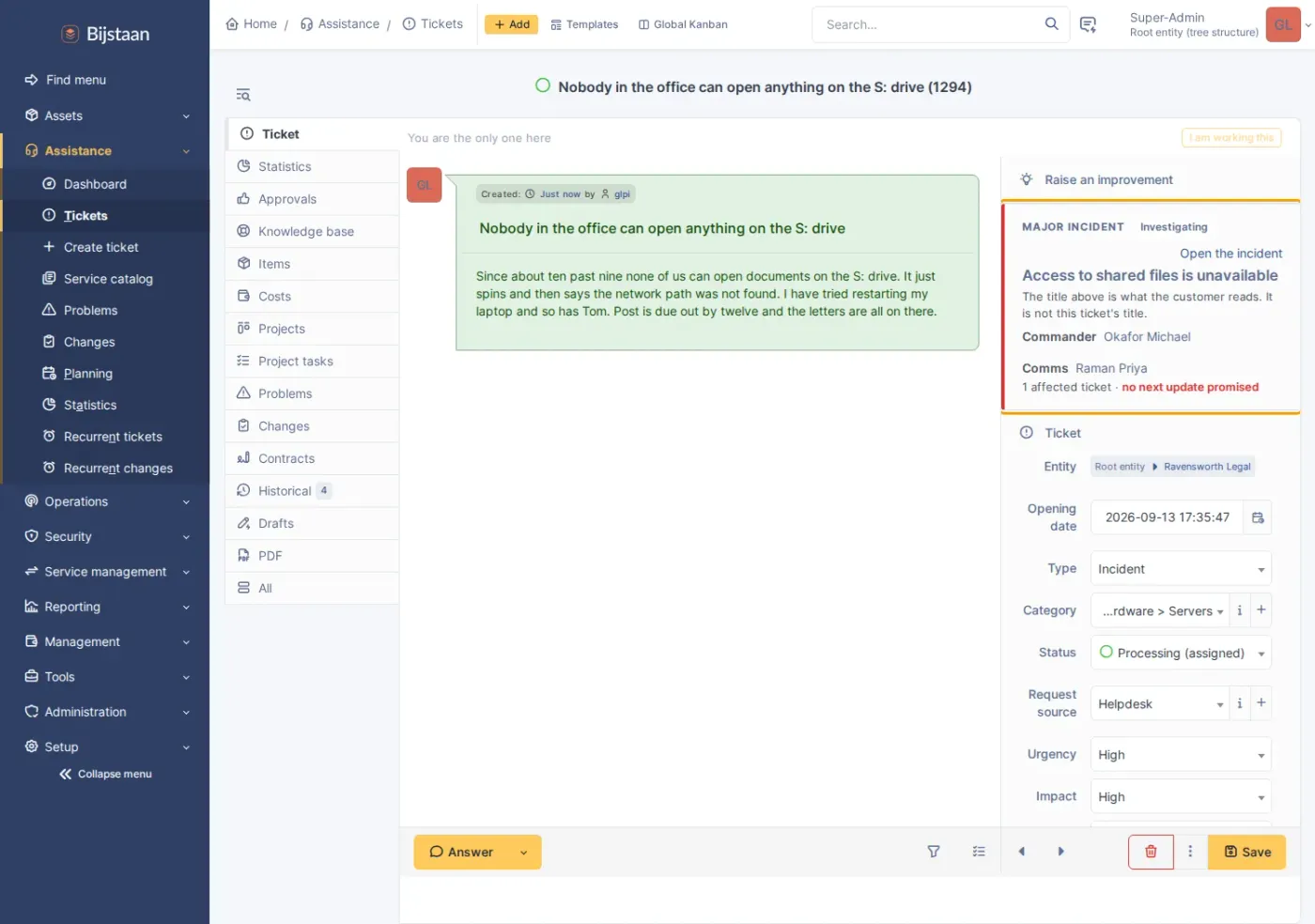Switch to the Knowledge base tab
The image size is (1315, 924).
(312, 231)
